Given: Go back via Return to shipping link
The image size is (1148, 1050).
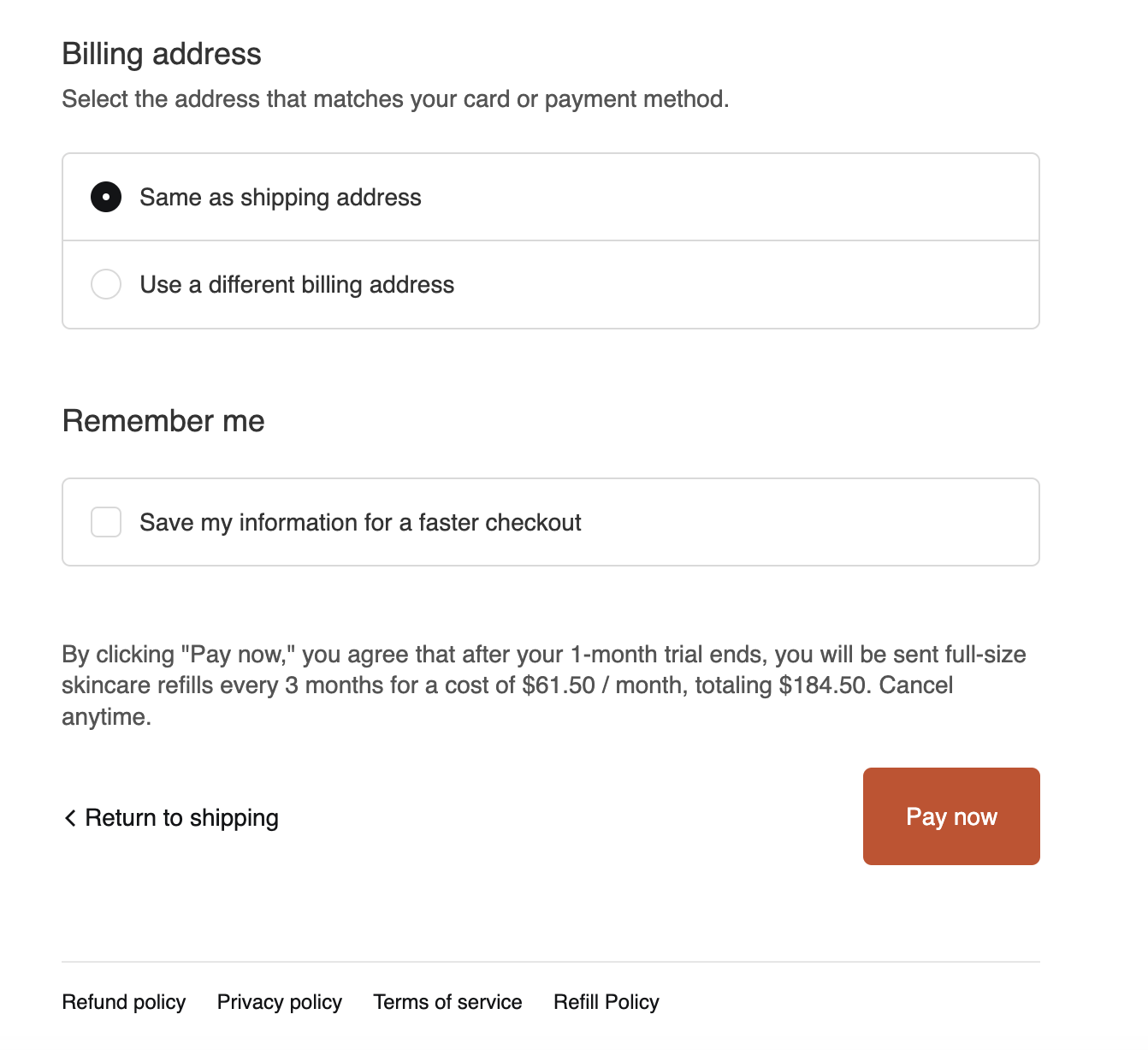Looking at the screenshot, I should click(x=171, y=818).
